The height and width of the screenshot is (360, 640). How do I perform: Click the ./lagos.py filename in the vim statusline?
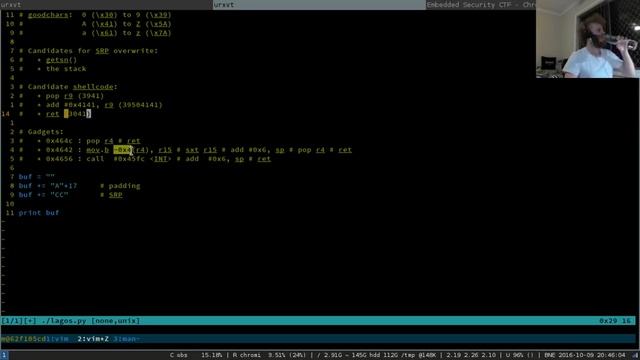point(64,321)
